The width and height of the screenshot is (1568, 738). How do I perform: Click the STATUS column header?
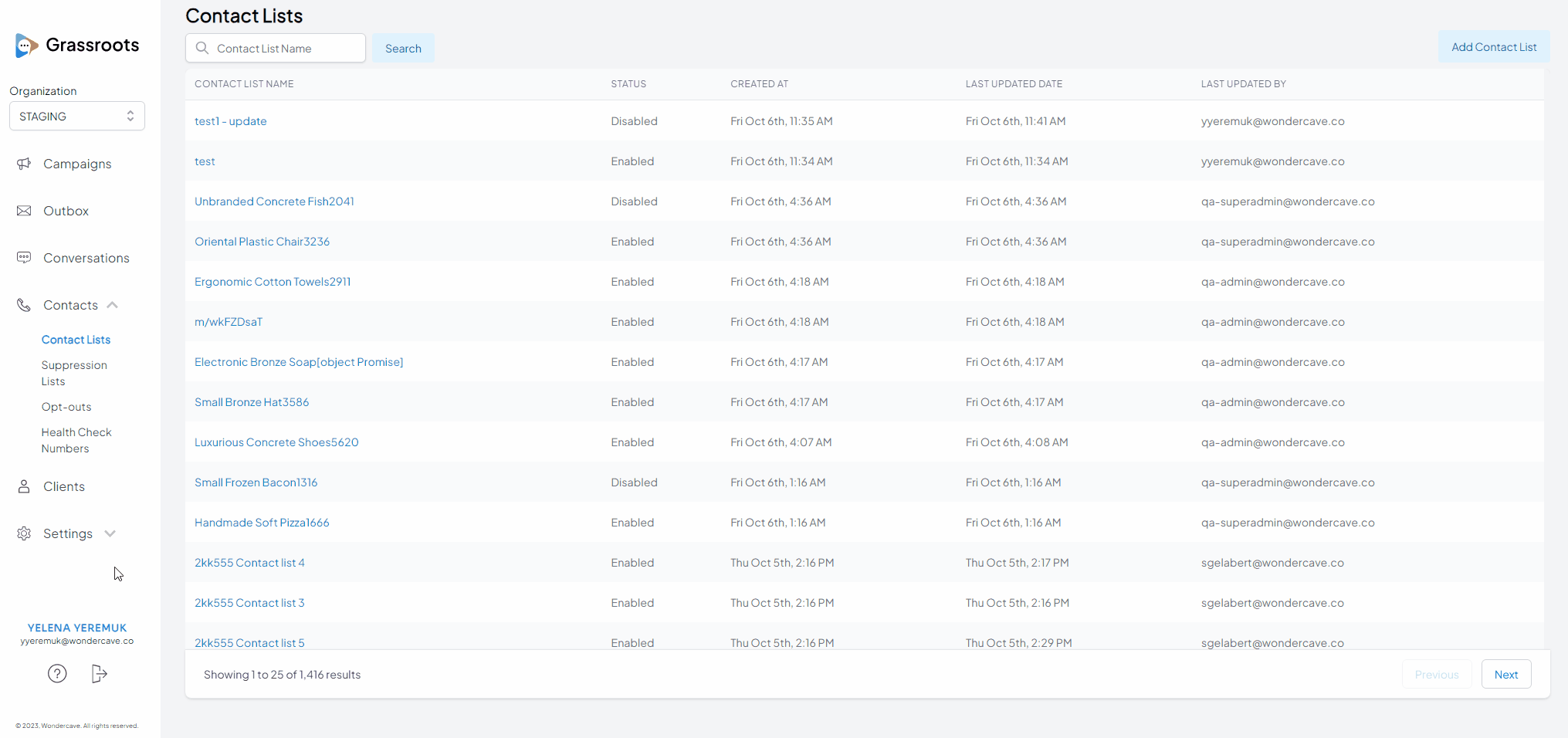pos(628,84)
